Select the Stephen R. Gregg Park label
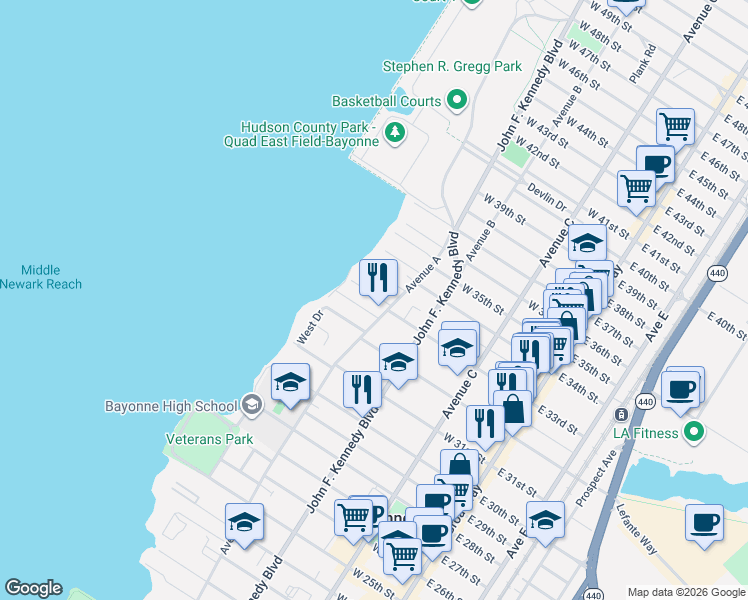This screenshot has width=748, height=600. pyautogui.click(x=452, y=66)
